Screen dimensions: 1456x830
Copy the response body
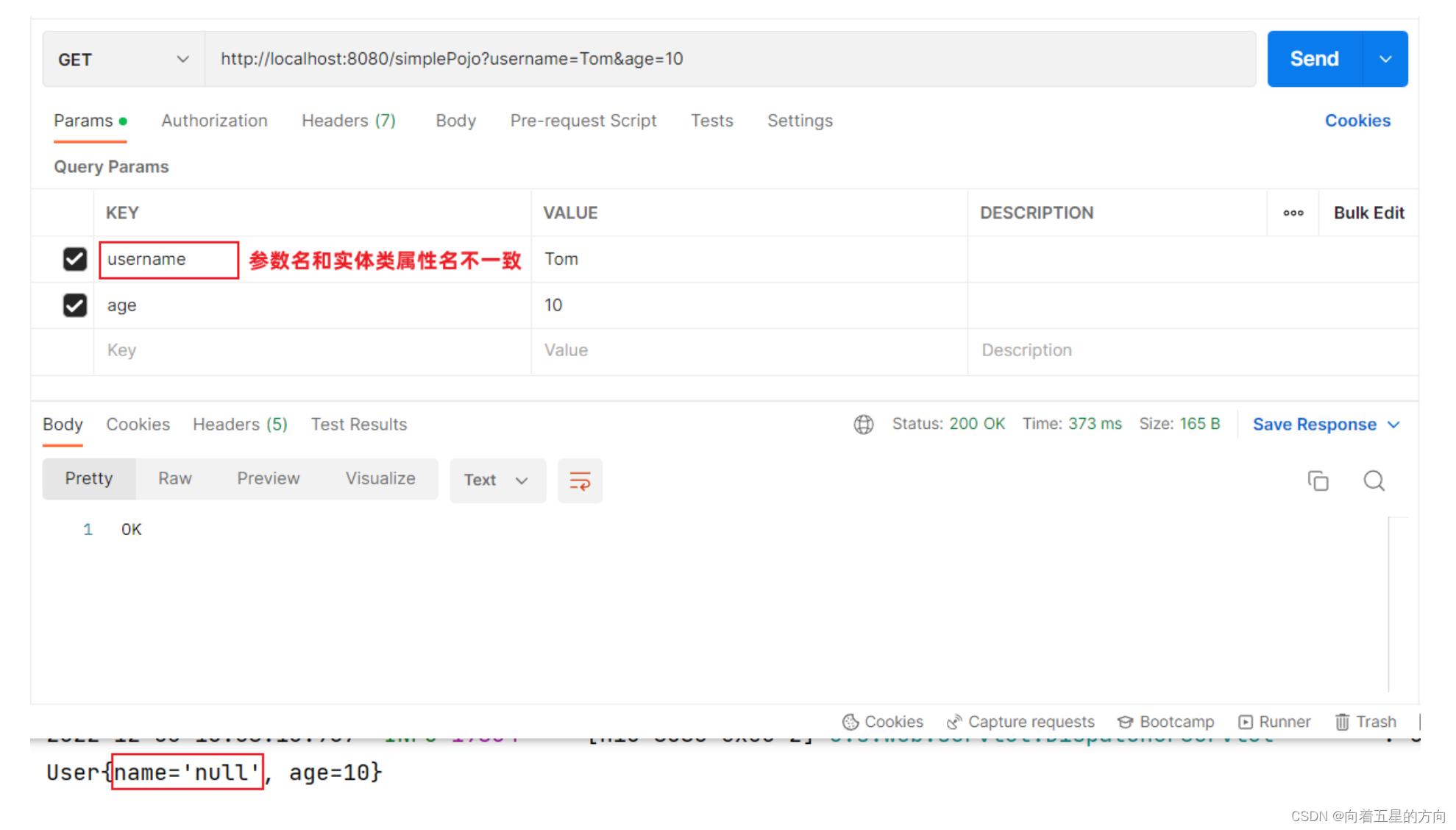[1318, 480]
